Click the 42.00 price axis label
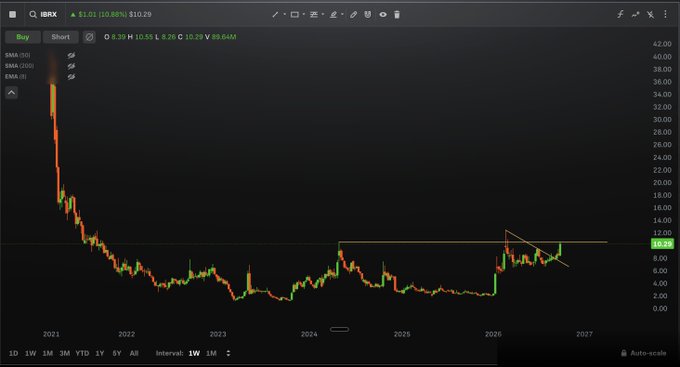Image resolution: width=680 pixels, height=367 pixels. 662,44
